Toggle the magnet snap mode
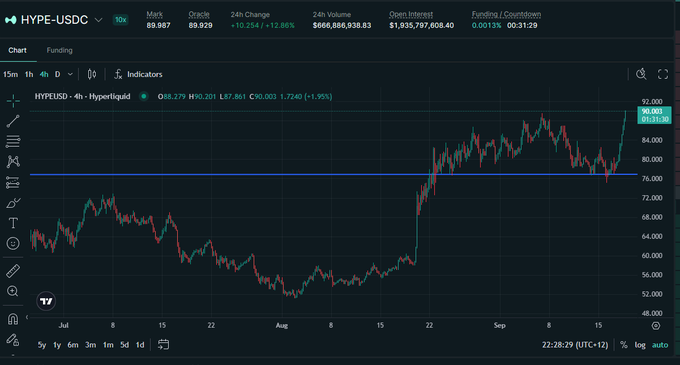680x365 pixels. click(13, 319)
